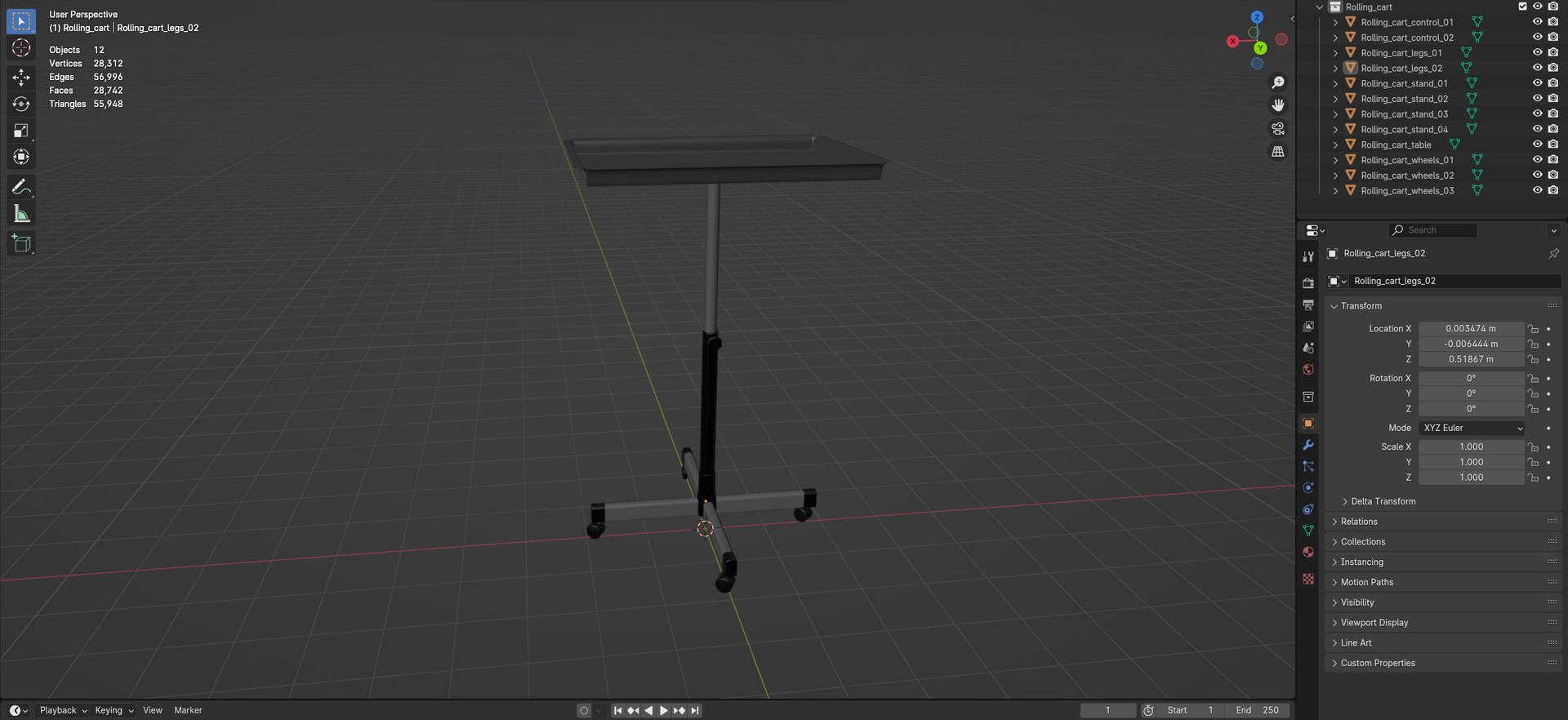The image size is (1568, 720).
Task: Play animation in reverse
Action: 648,710
